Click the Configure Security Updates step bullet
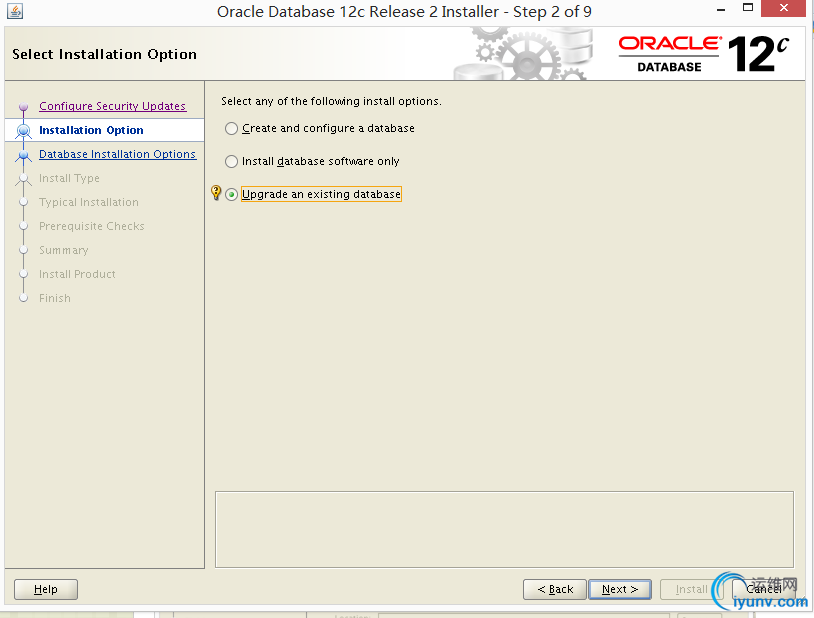814x618 pixels. [23, 107]
